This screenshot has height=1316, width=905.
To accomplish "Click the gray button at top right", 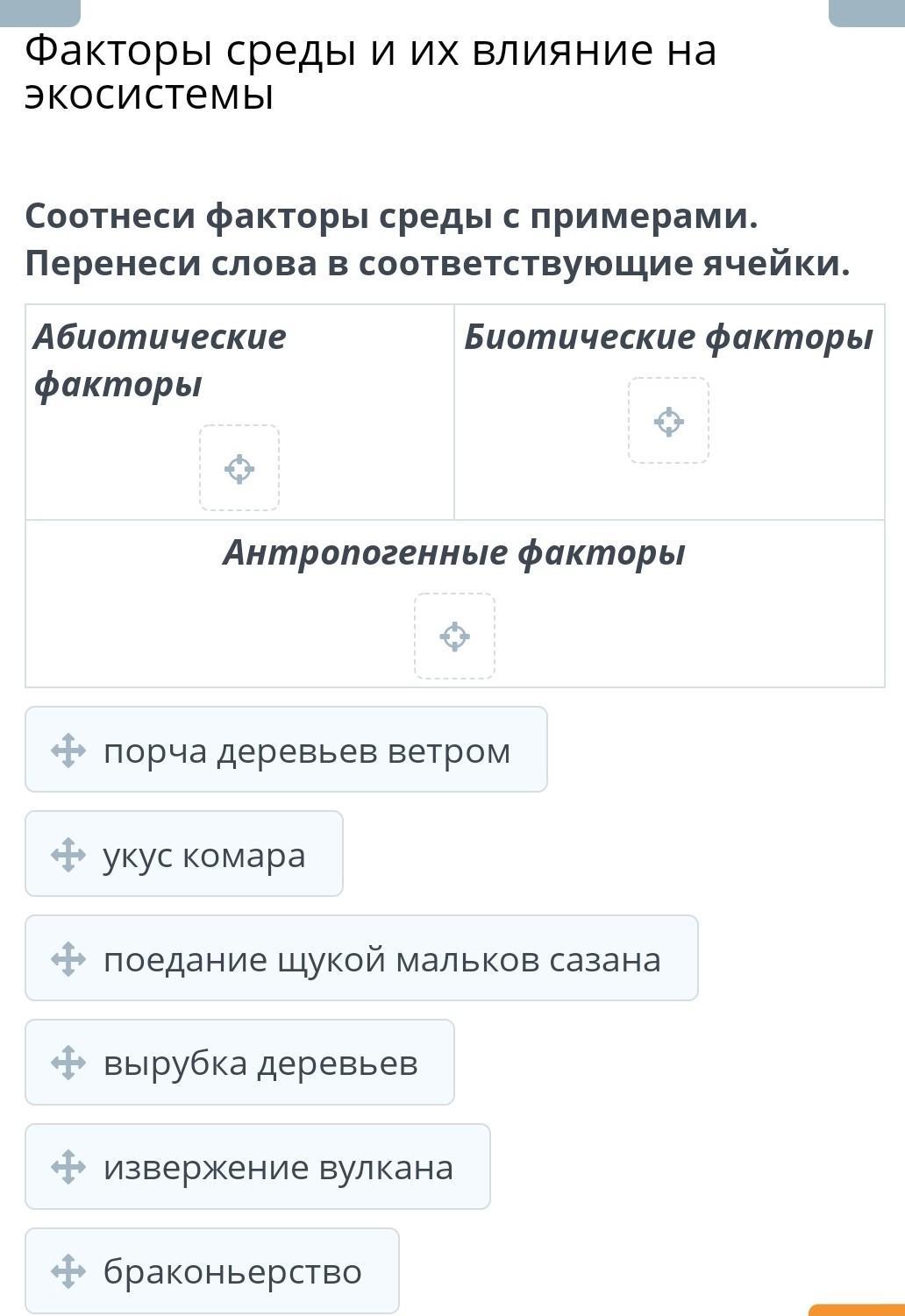I will coord(866,12).
